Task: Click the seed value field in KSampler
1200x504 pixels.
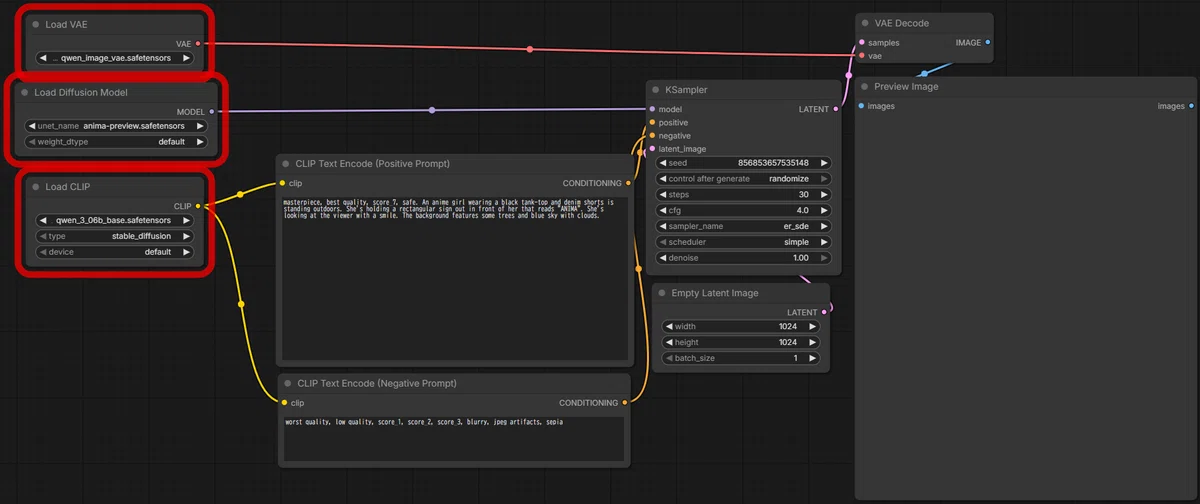Action: (x=743, y=163)
